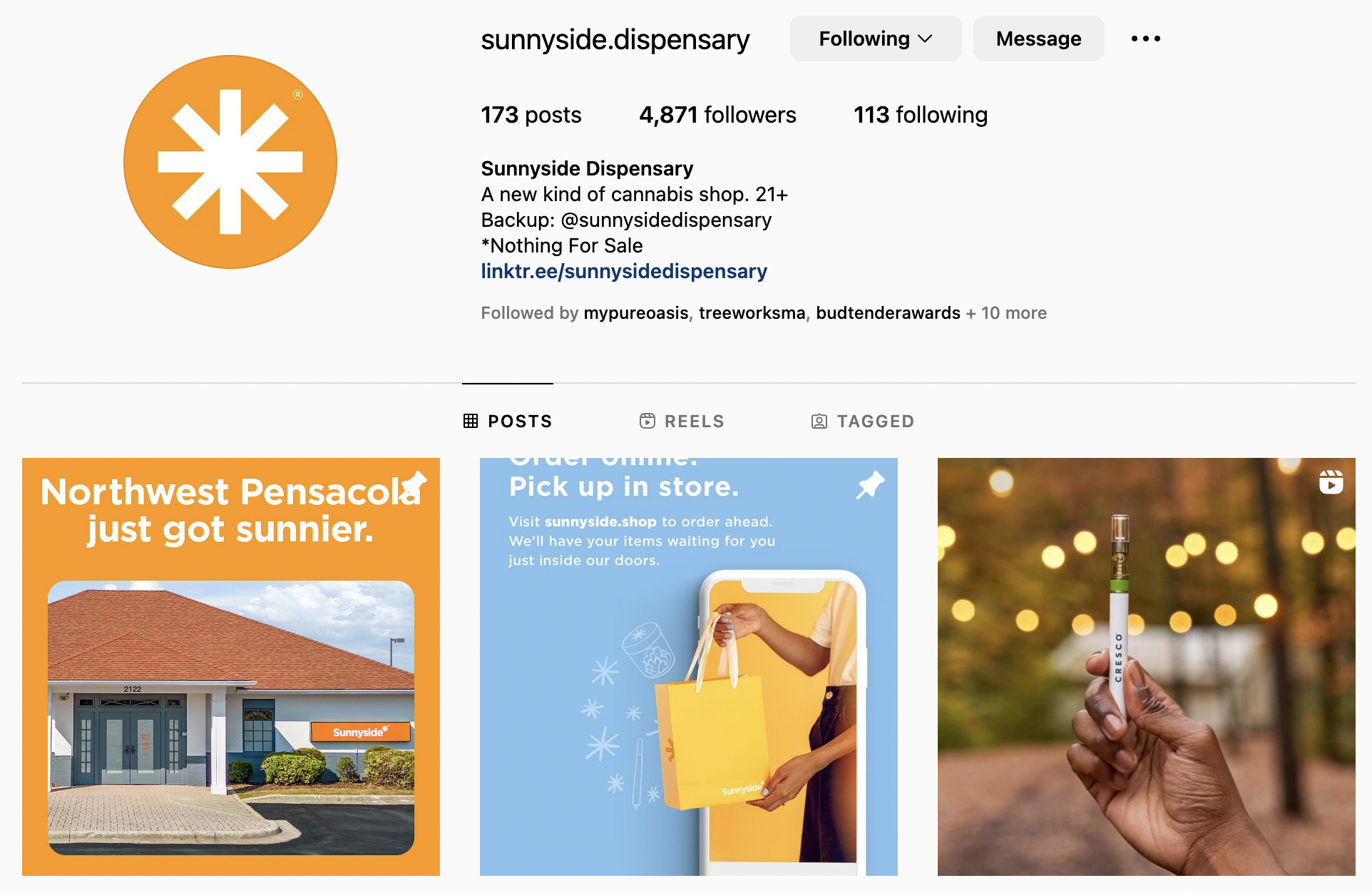Switch to the Tagged tab

pos(863,421)
